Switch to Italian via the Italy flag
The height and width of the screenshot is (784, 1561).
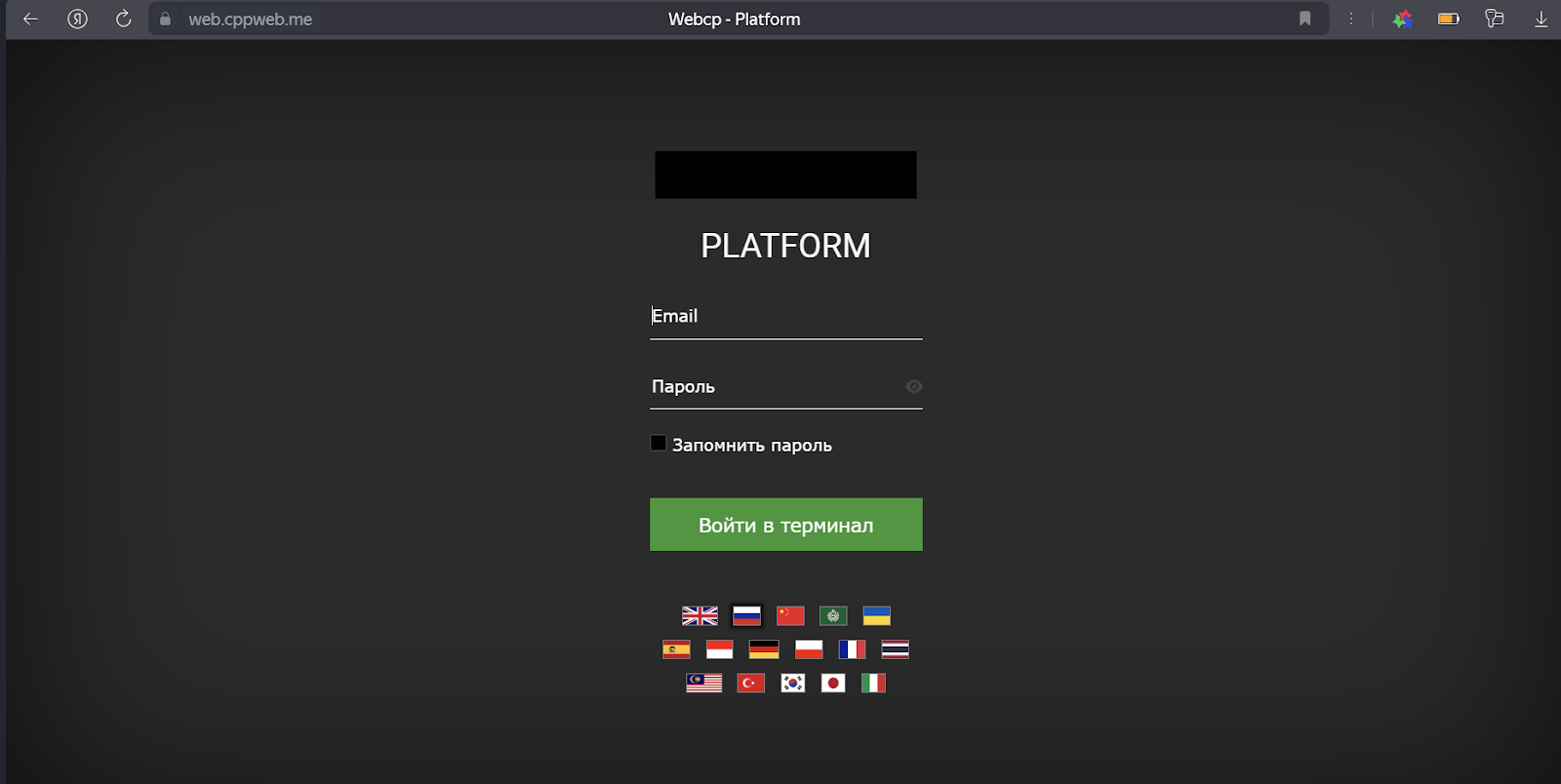(873, 683)
